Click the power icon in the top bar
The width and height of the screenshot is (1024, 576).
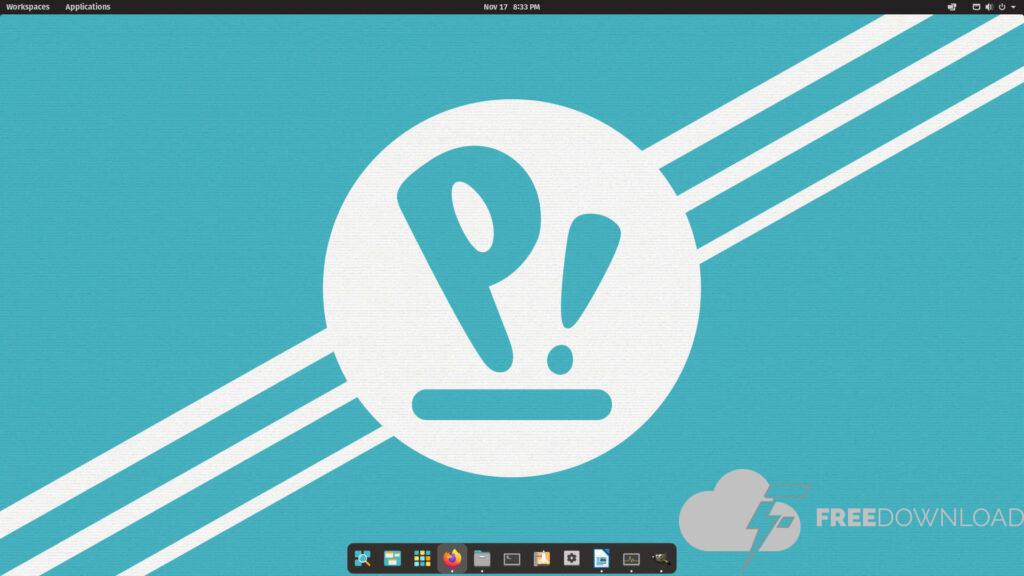click(1002, 7)
